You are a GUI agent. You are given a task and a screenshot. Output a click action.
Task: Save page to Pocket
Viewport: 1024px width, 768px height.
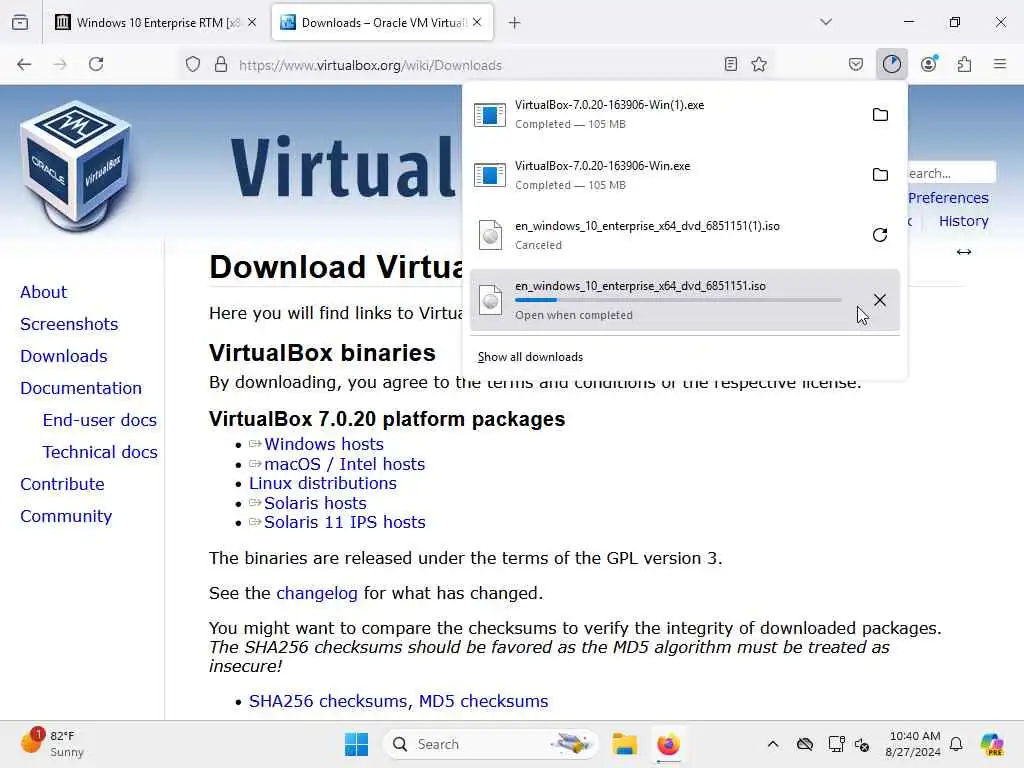coord(856,64)
